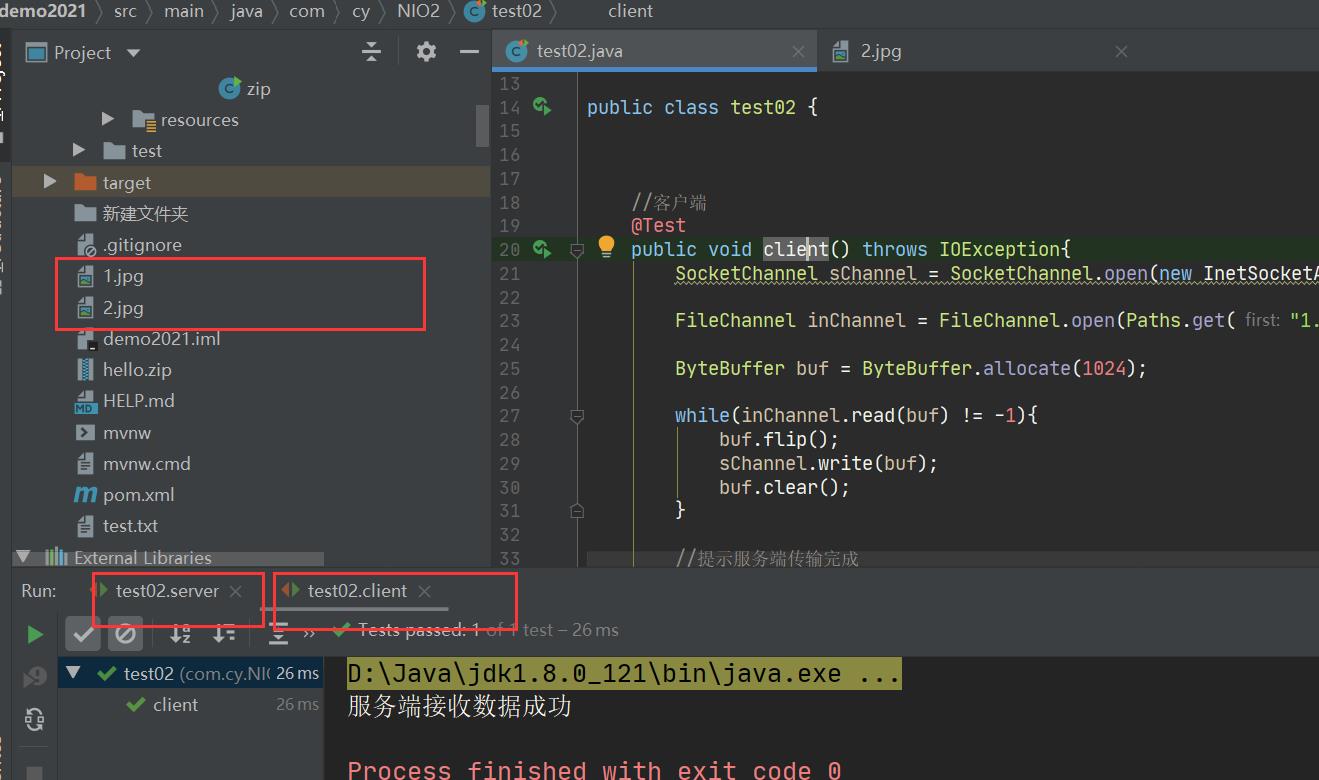The height and width of the screenshot is (780, 1319).
Task: Toggle show ignored tests button
Action: pyautogui.click(x=125, y=633)
